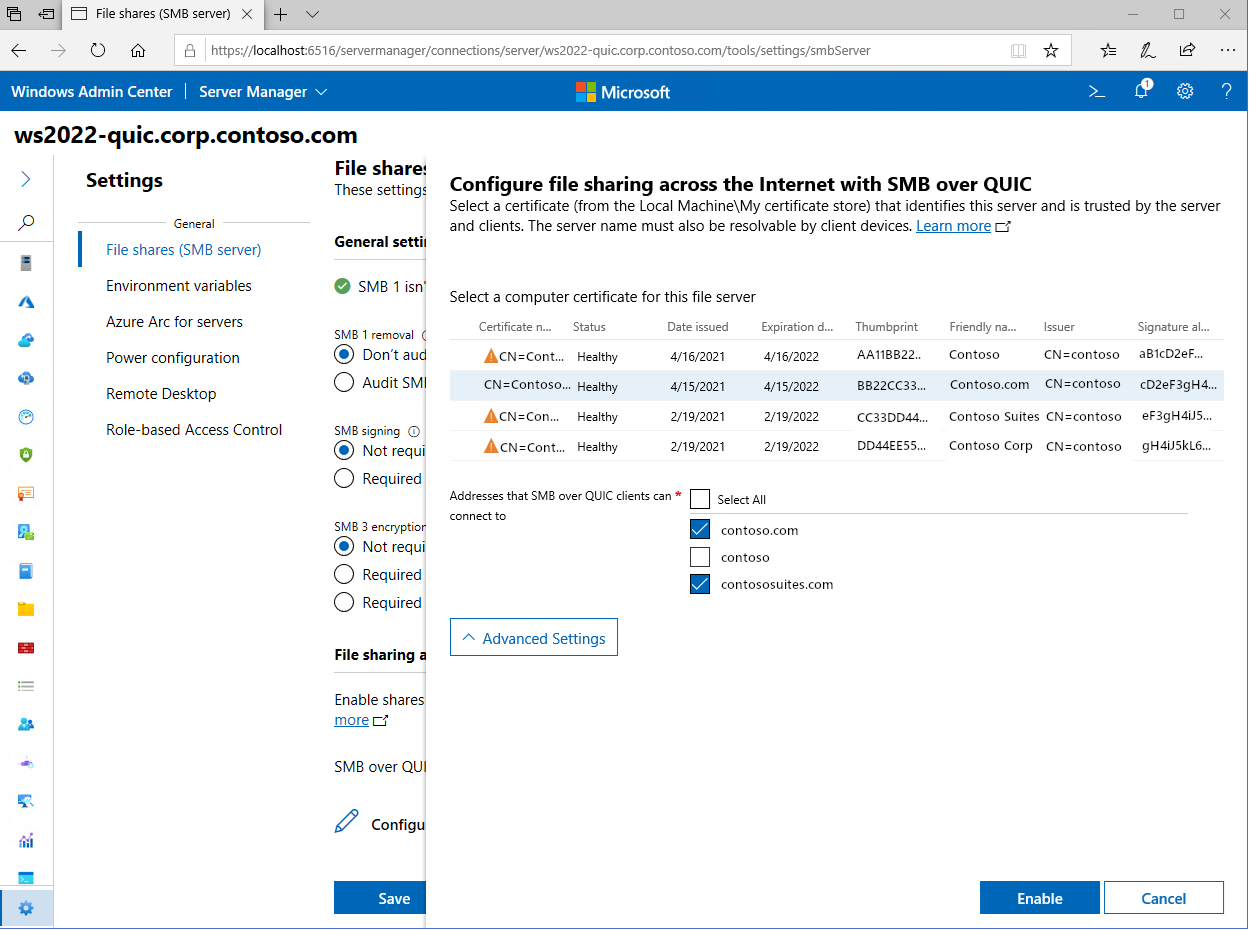Click the Enable button
Image resolution: width=1250 pixels, height=930 pixels.
(1039, 897)
